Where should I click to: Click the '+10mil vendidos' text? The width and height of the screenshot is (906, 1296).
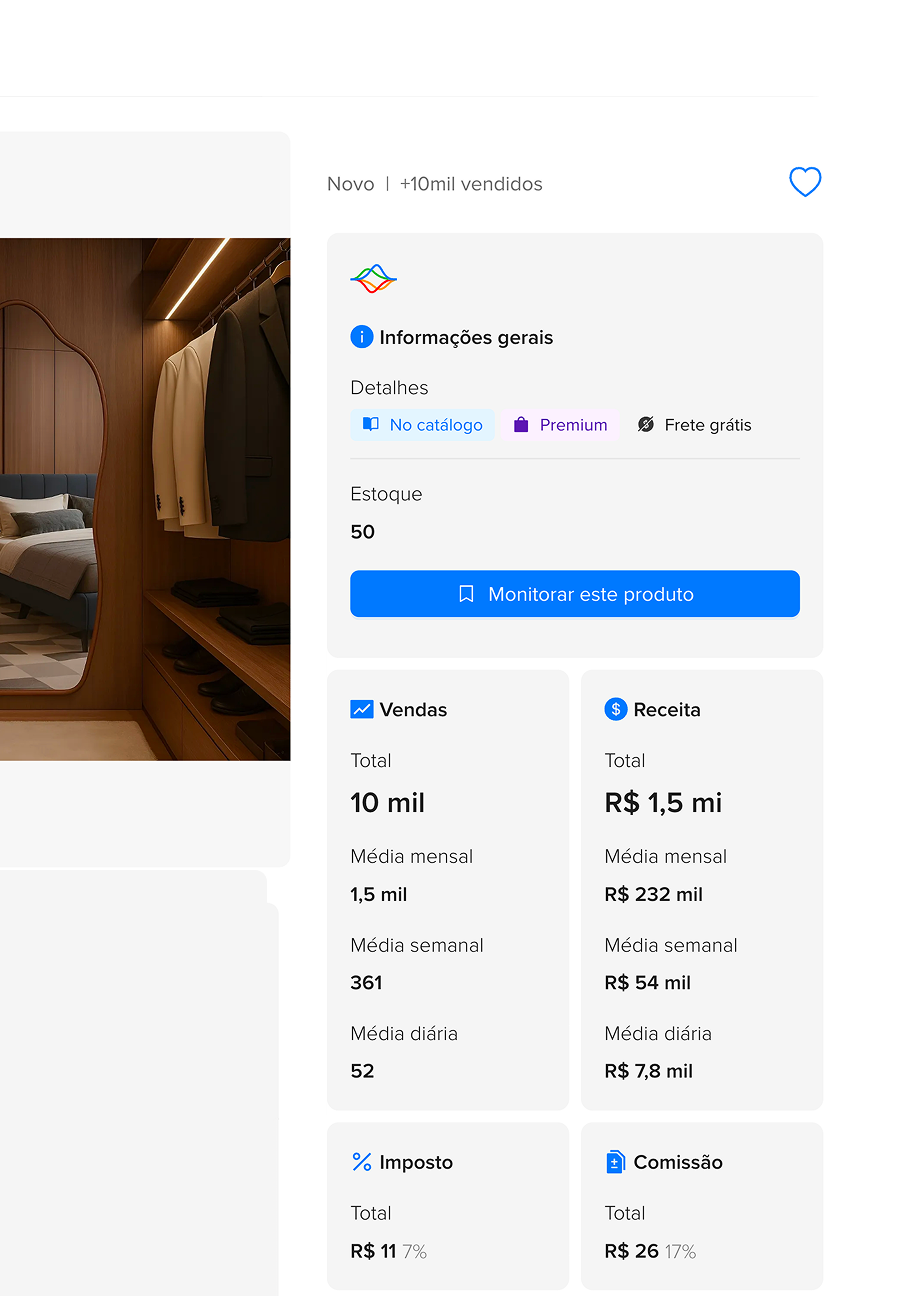[x=471, y=184]
